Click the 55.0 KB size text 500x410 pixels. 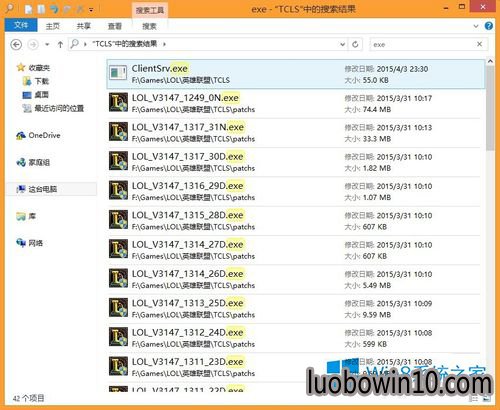point(375,80)
